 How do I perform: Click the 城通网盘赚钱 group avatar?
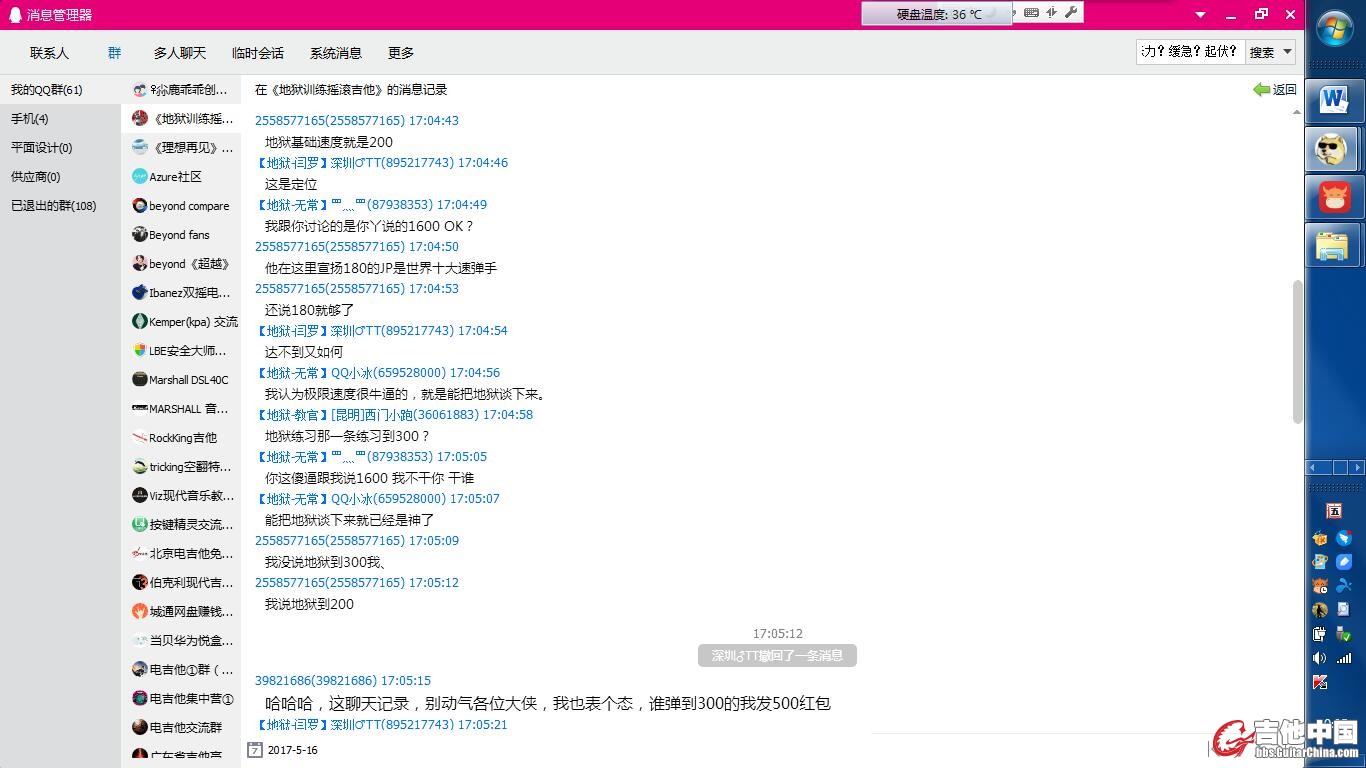[x=140, y=611]
